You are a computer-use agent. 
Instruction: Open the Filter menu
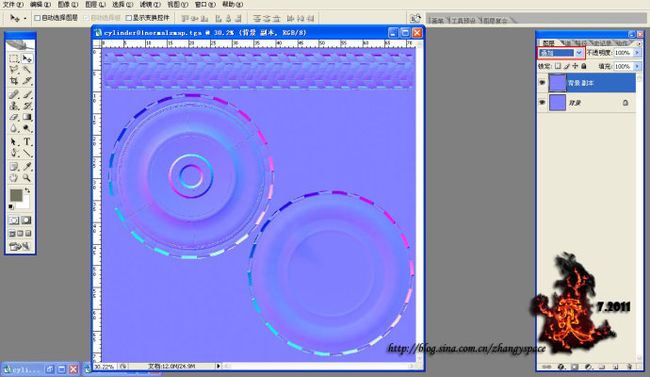coord(150,5)
